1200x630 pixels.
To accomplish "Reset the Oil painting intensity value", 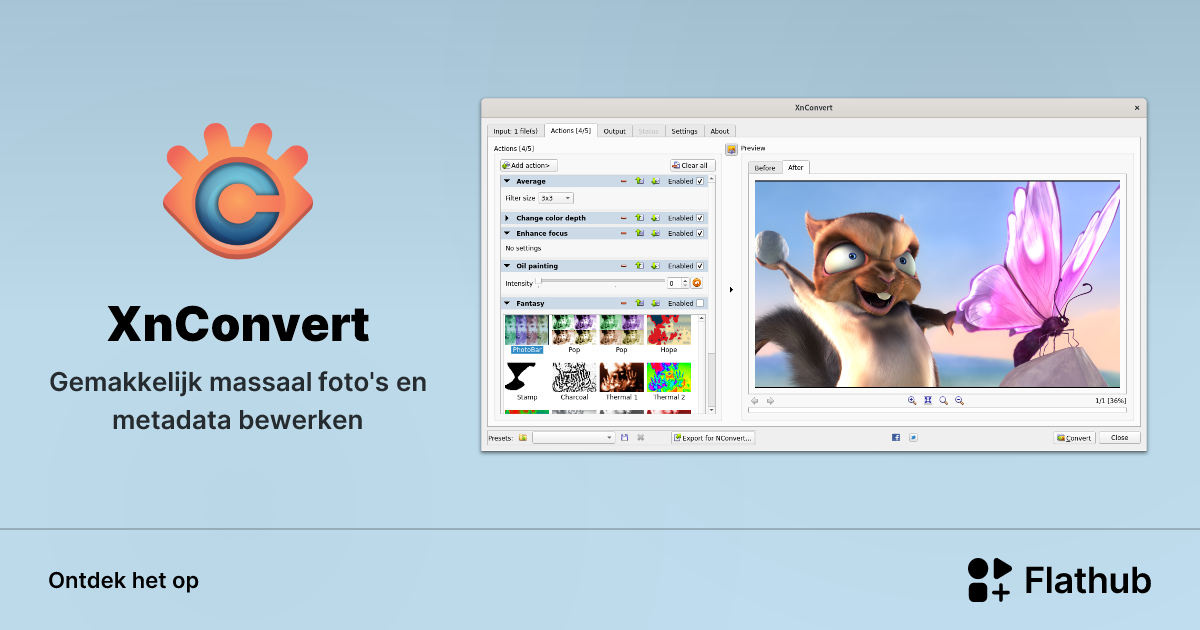I will [697, 282].
